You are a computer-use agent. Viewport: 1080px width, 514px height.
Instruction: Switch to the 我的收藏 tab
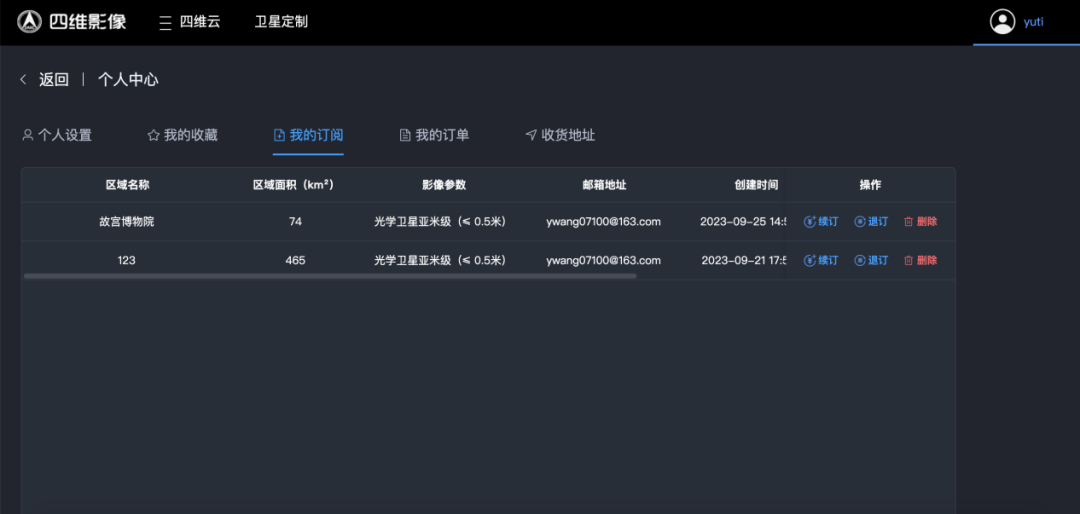[183, 135]
